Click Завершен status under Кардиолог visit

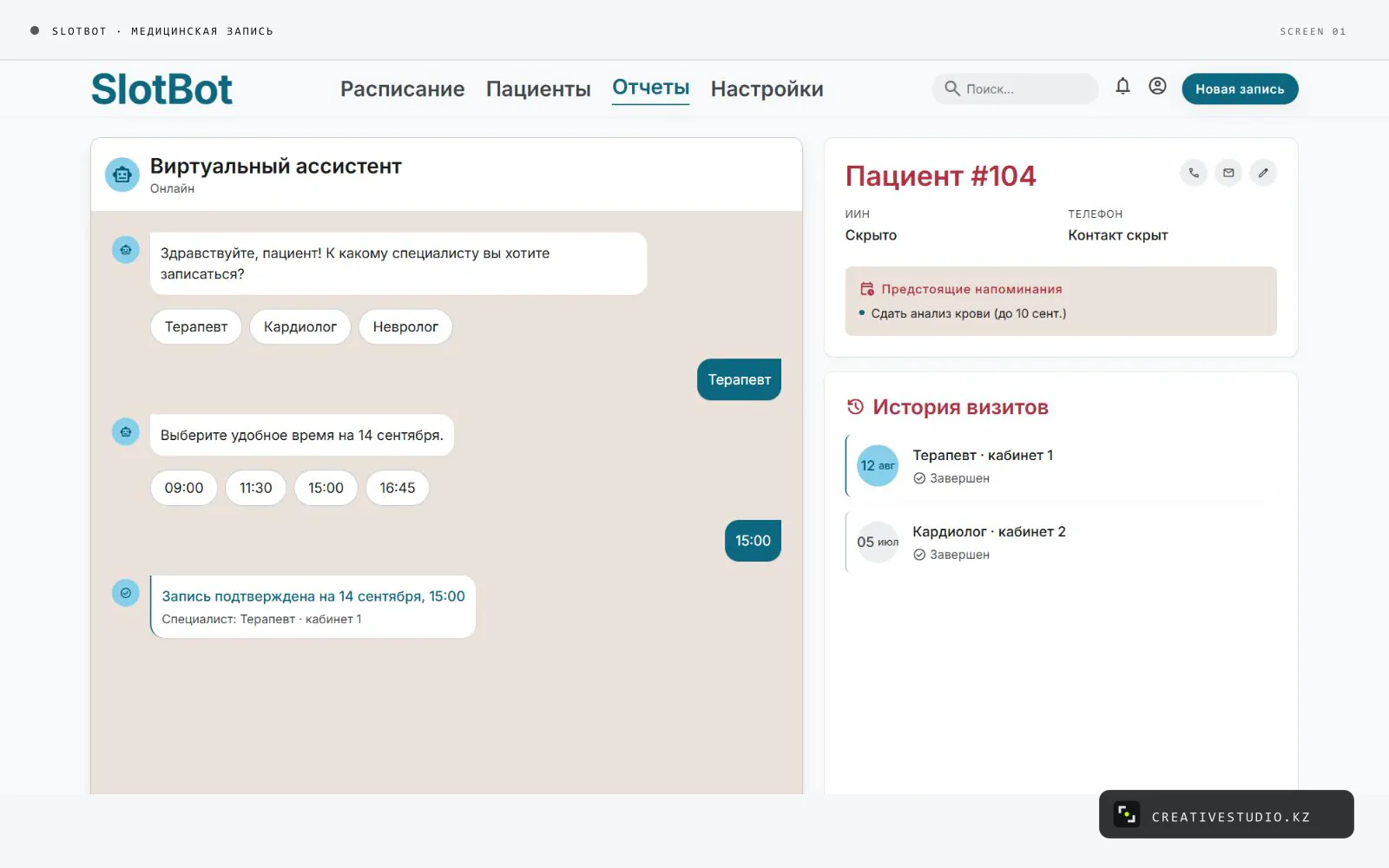[951, 555]
